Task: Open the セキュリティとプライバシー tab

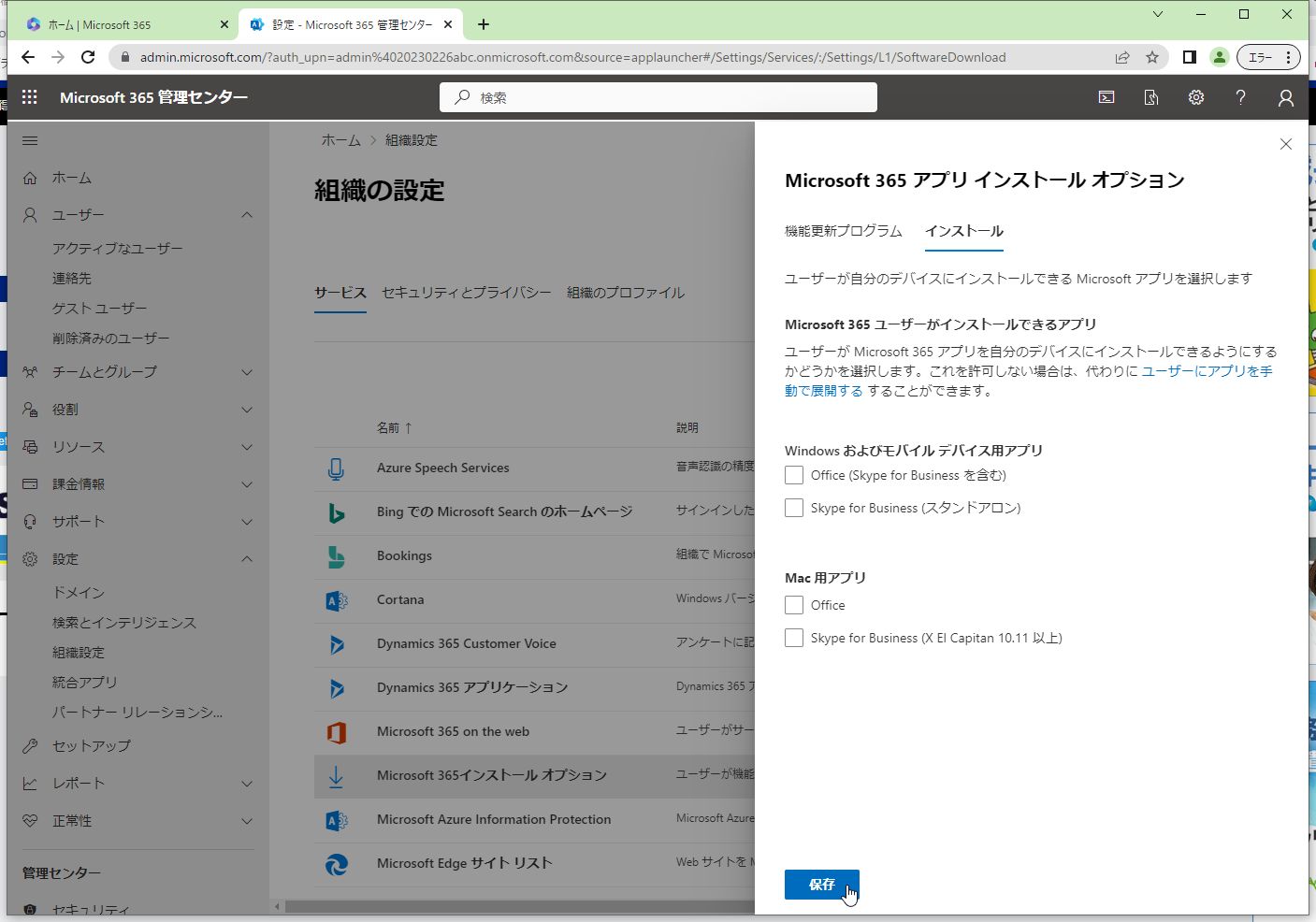Action: [467, 293]
